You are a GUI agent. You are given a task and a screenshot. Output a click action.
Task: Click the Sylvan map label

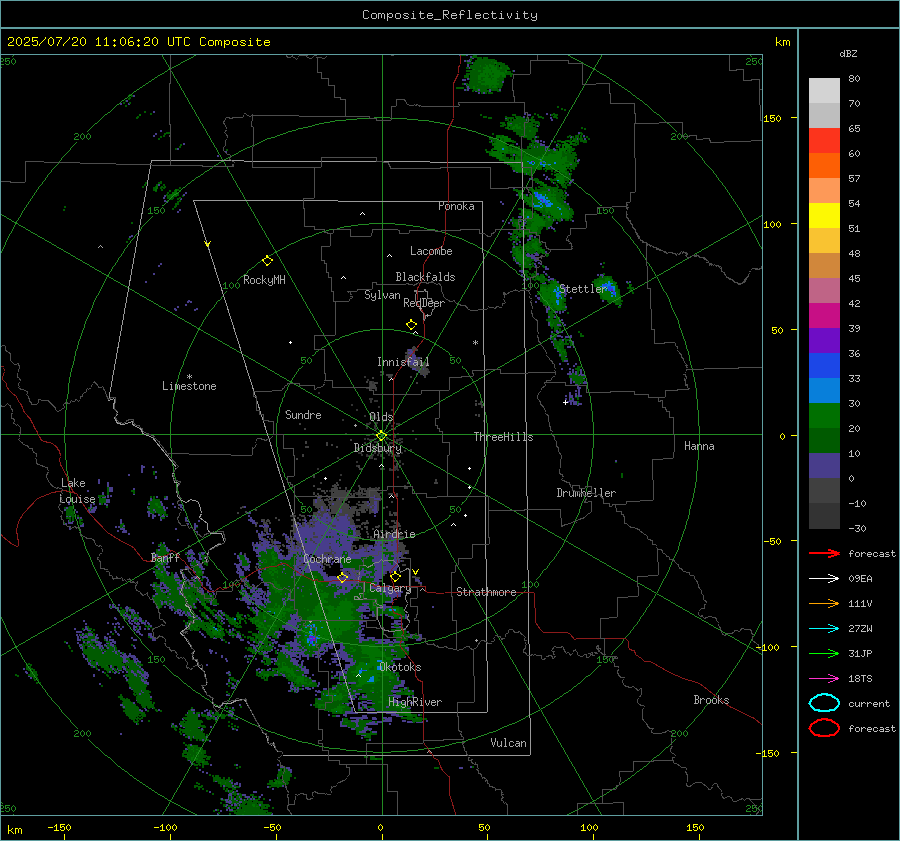[382, 295]
